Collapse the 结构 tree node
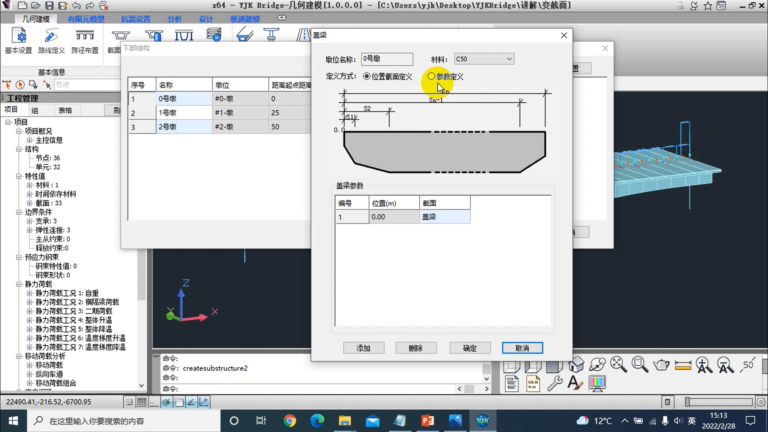Viewport: 768px width, 432px height. (19, 149)
